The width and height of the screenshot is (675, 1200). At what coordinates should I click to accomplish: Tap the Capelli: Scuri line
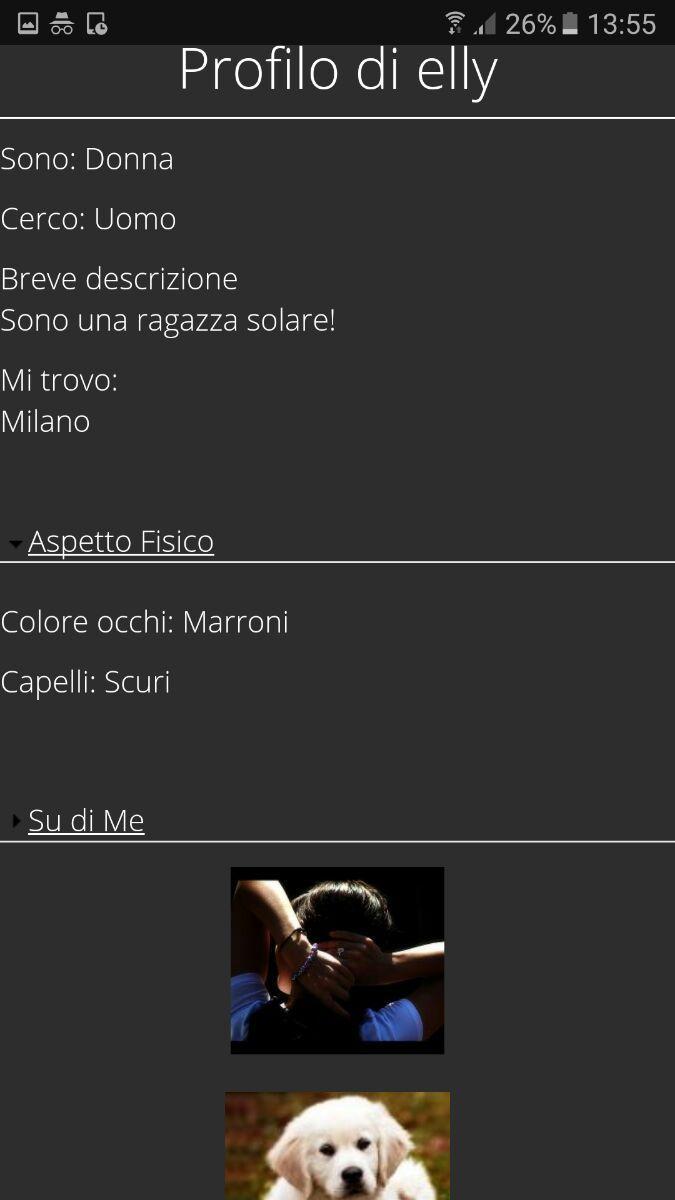(x=85, y=682)
